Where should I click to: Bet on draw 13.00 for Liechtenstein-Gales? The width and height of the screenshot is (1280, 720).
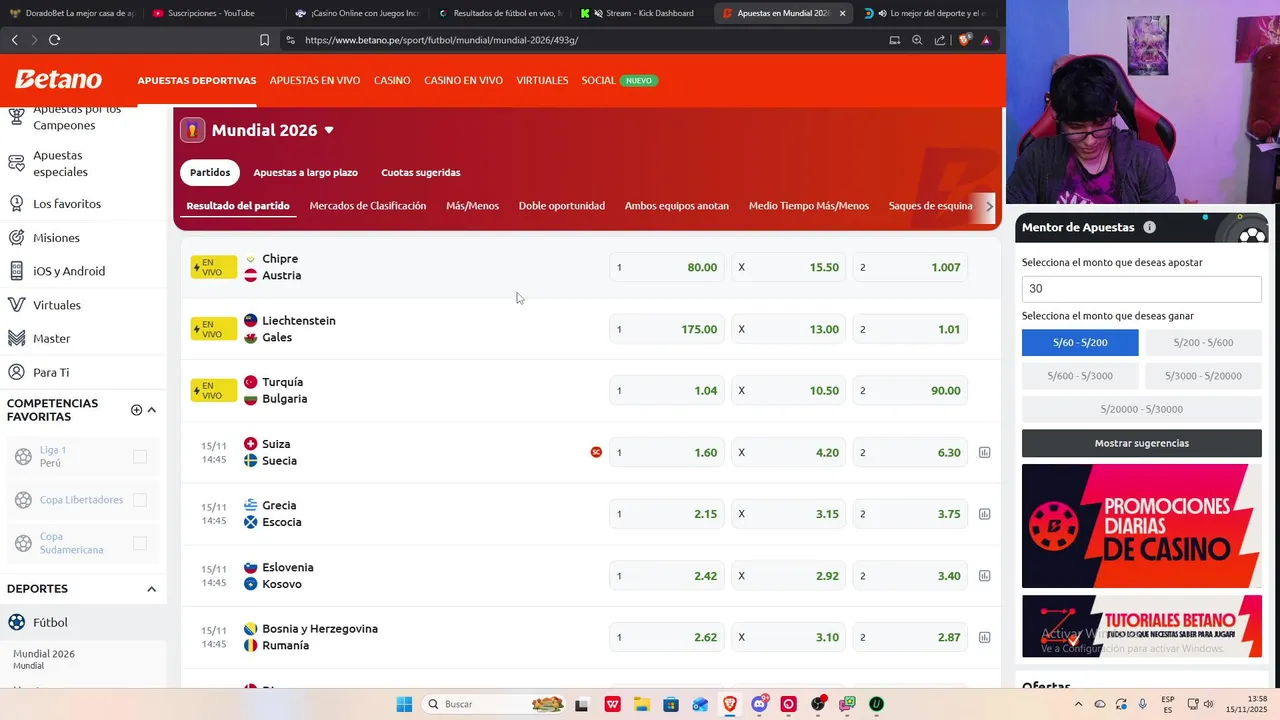[788, 329]
